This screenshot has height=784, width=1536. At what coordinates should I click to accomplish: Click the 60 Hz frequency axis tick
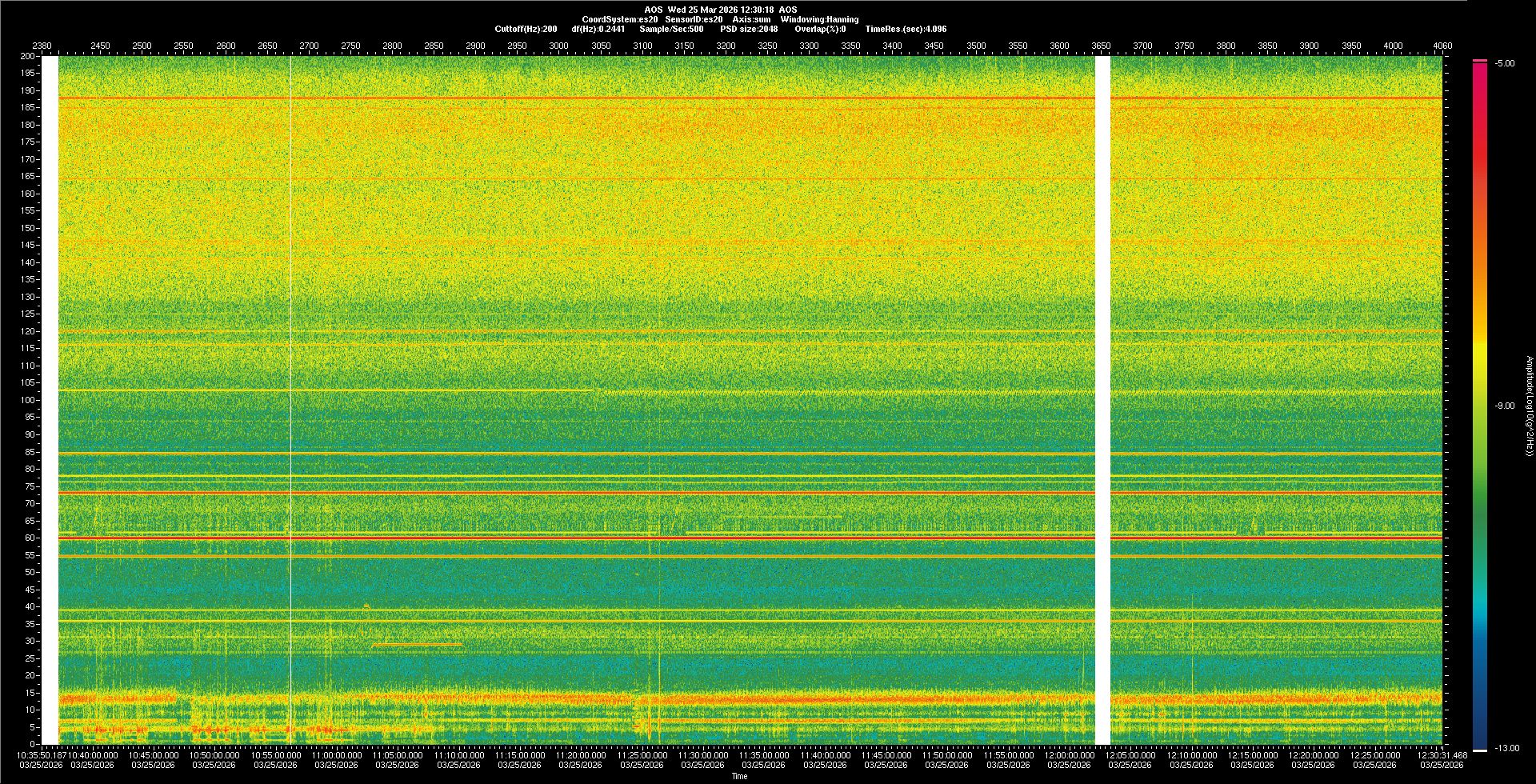point(30,538)
